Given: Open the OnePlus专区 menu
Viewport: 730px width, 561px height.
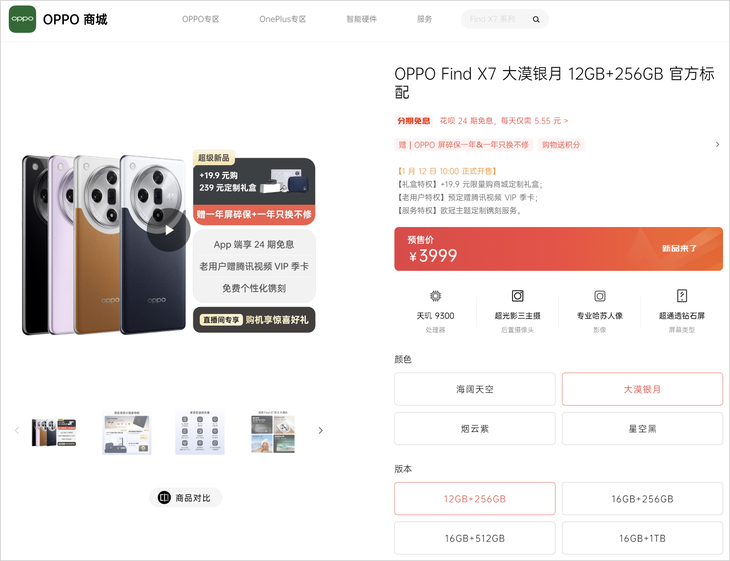Looking at the screenshot, I should [283, 19].
